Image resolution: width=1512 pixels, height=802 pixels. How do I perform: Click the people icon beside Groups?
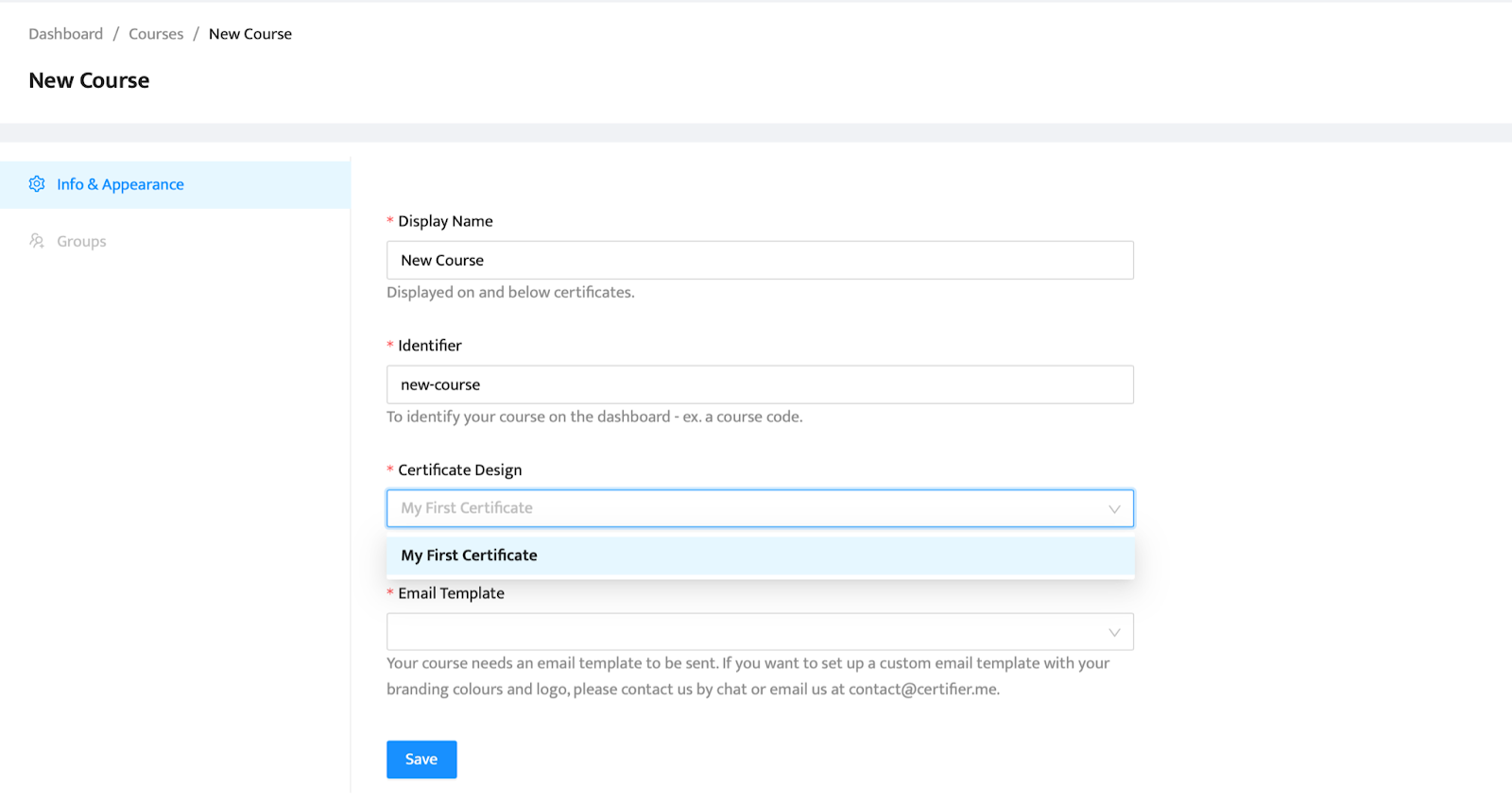pyautogui.click(x=37, y=241)
